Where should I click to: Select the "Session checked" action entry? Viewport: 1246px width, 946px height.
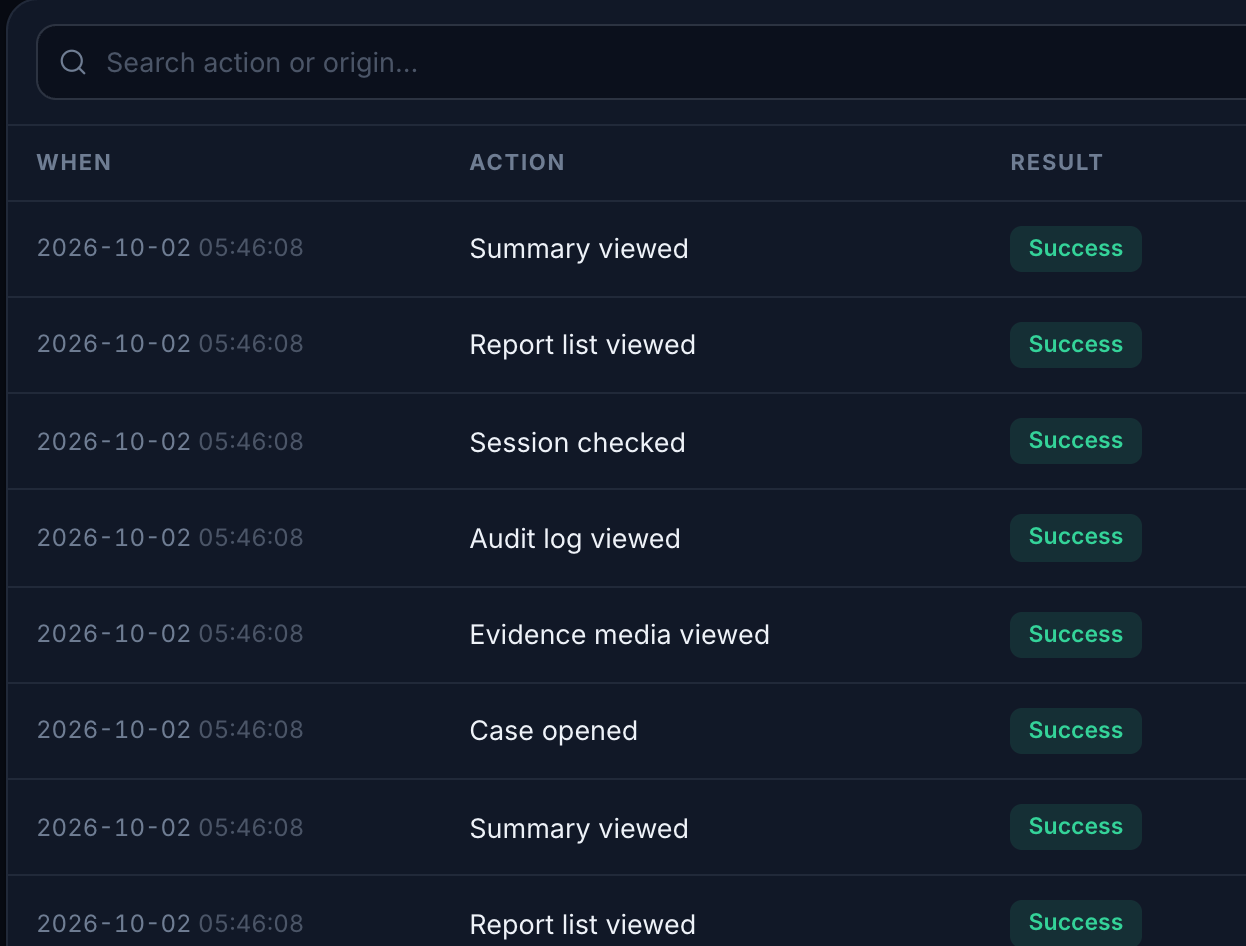tap(577, 442)
